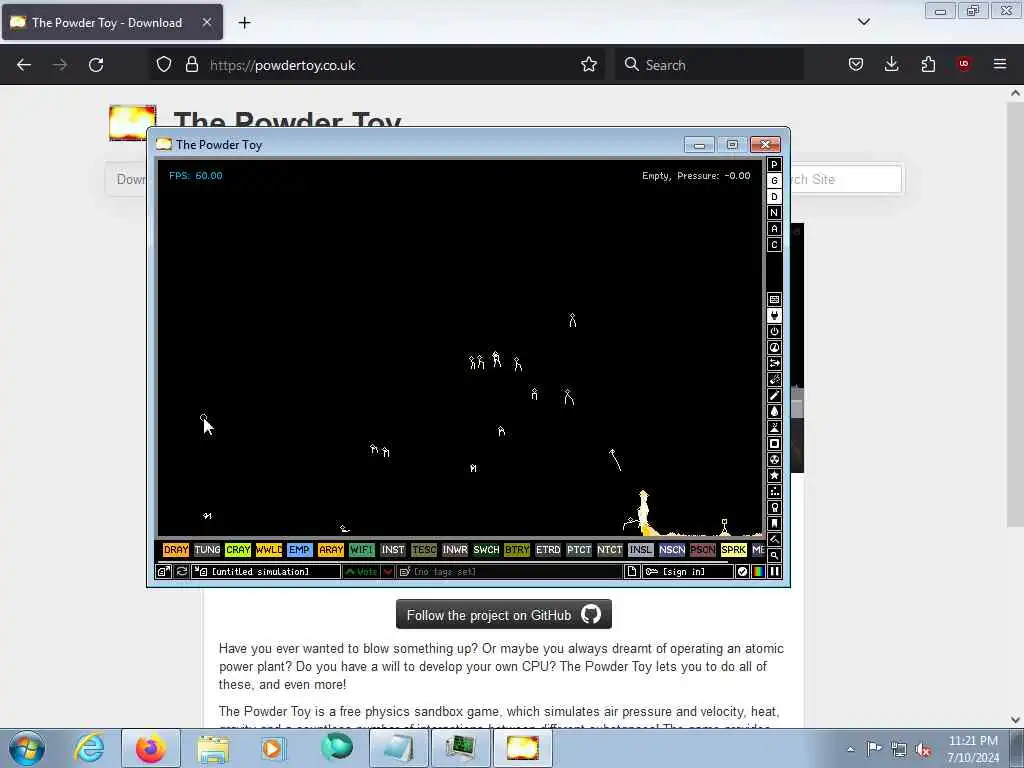The image size is (1024, 768).
Task: Open the simulation browser icon in bottom bar
Action: (x=163, y=571)
